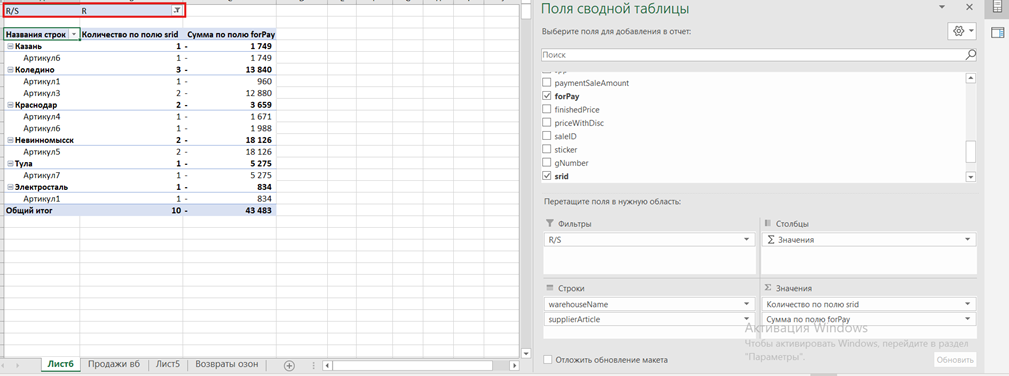The width and height of the screenshot is (1009, 376).
Task: Click the worksheet vertical scrollbar down arrow
Action: 526,353
